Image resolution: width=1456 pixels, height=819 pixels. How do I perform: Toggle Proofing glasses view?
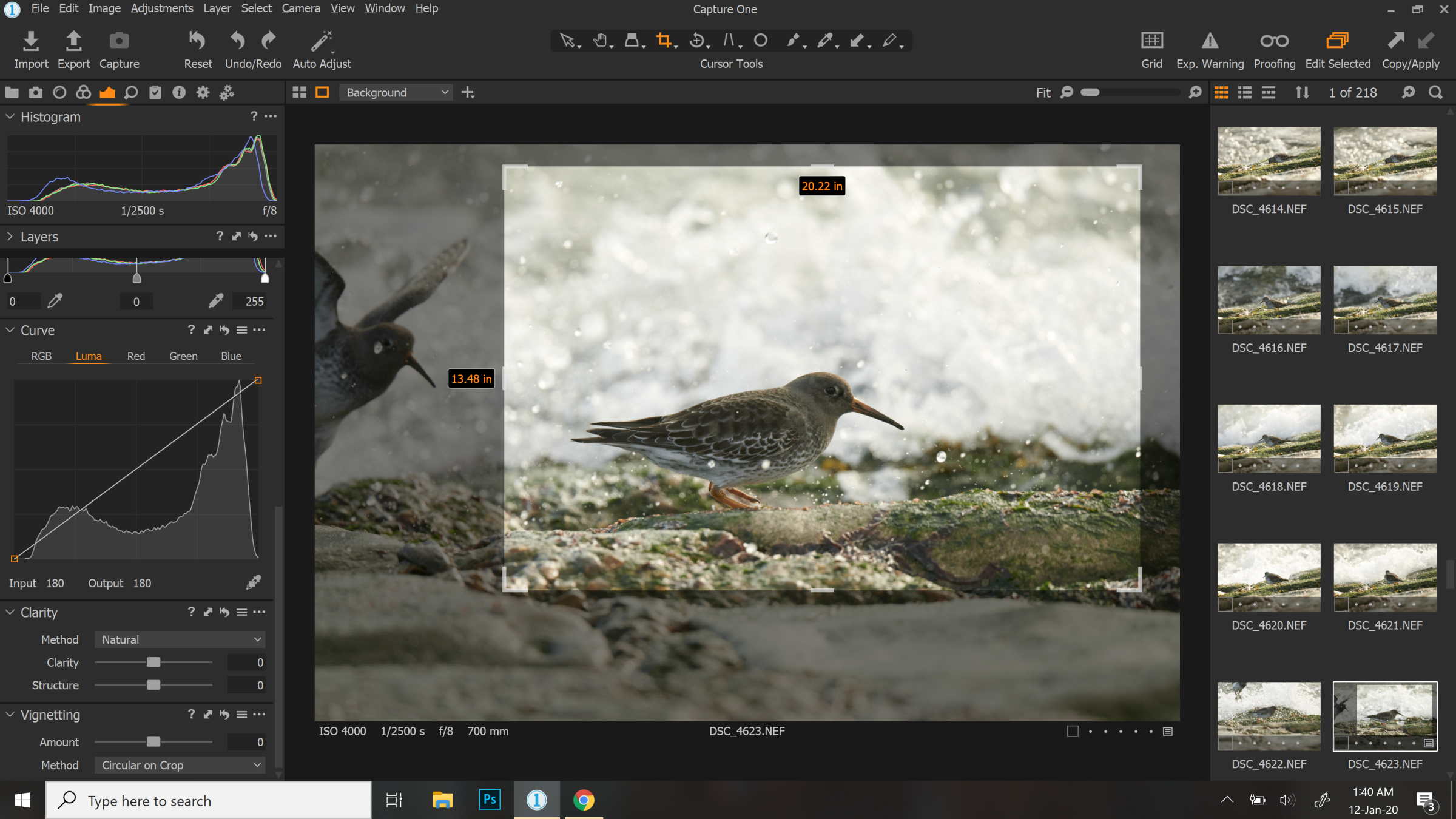click(x=1274, y=41)
